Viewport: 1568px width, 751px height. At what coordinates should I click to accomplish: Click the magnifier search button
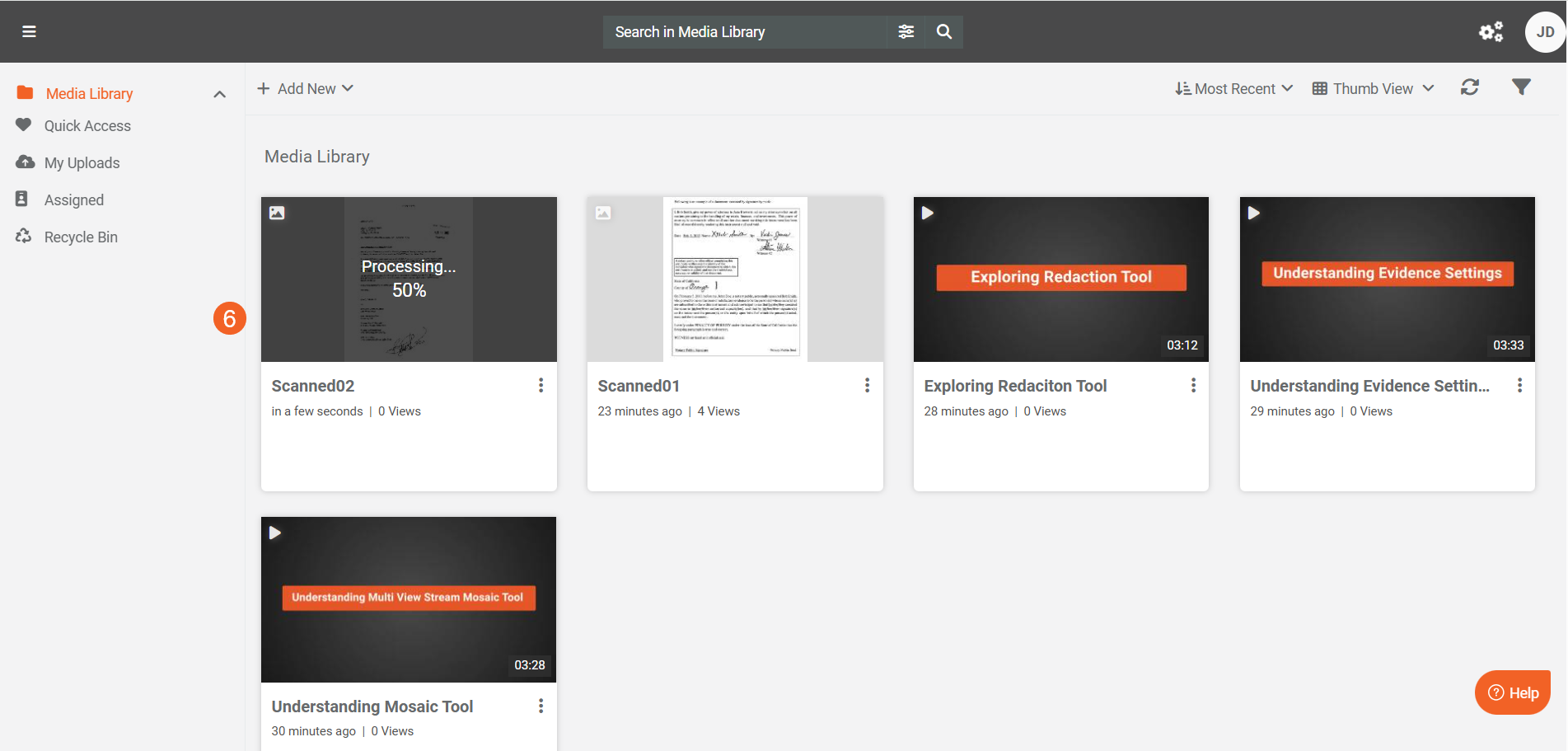[x=944, y=31]
